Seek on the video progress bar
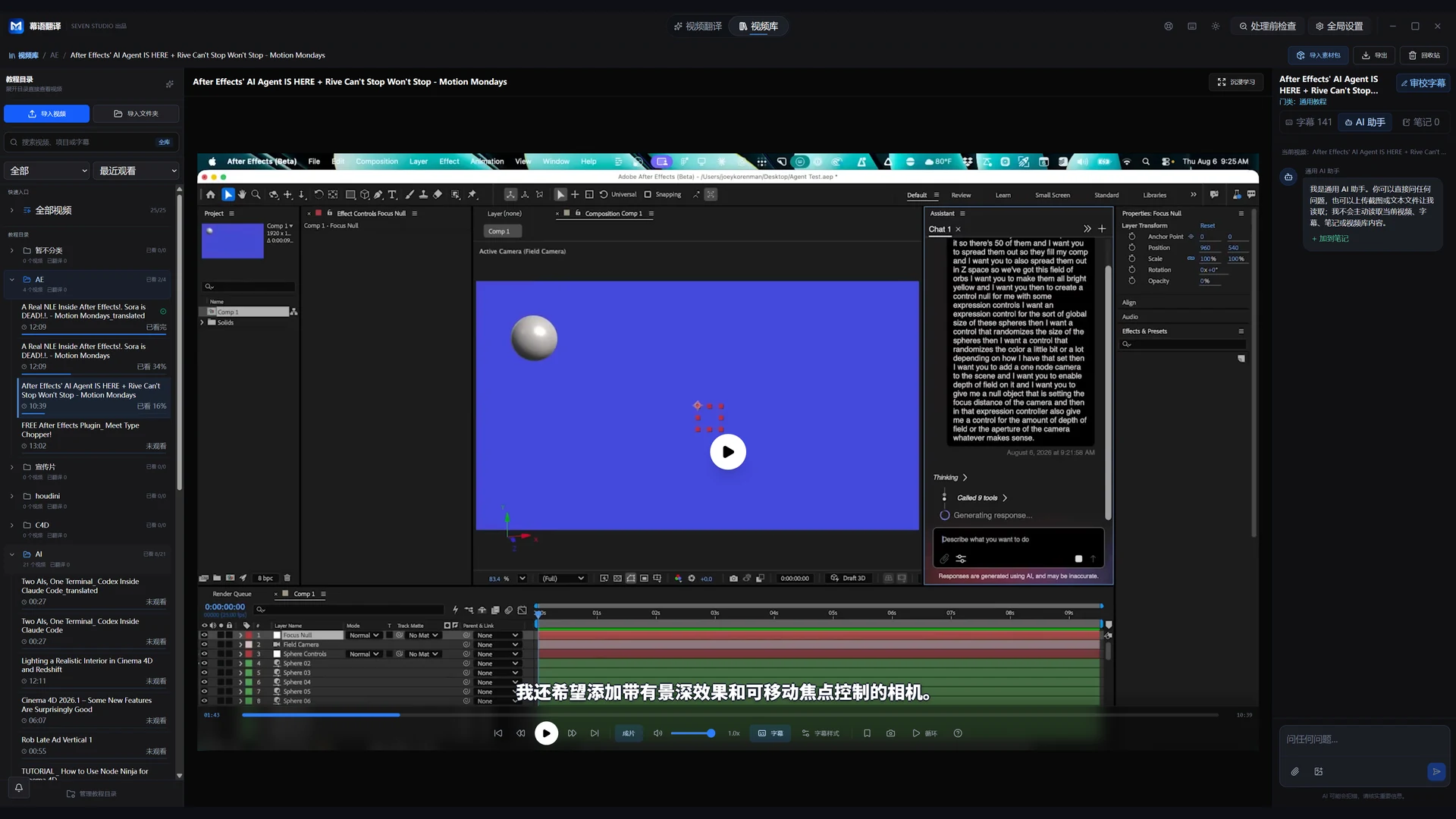This screenshot has width=1456, height=819. [x=730, y=715]
